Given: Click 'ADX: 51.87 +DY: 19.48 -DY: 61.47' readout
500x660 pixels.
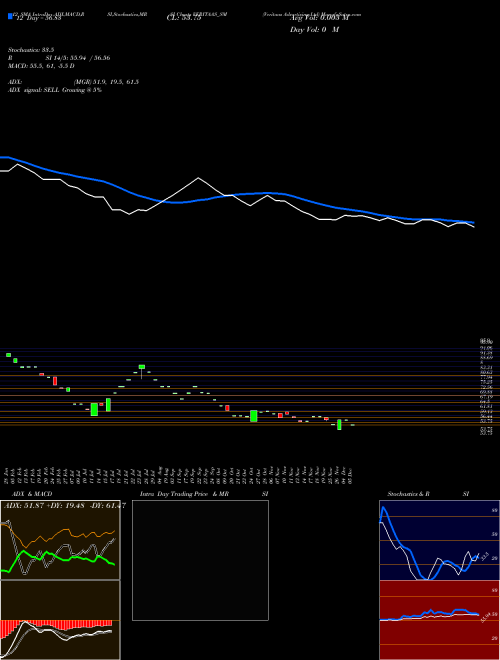Looking at the screenshot, I should click(x=64, y=506).
